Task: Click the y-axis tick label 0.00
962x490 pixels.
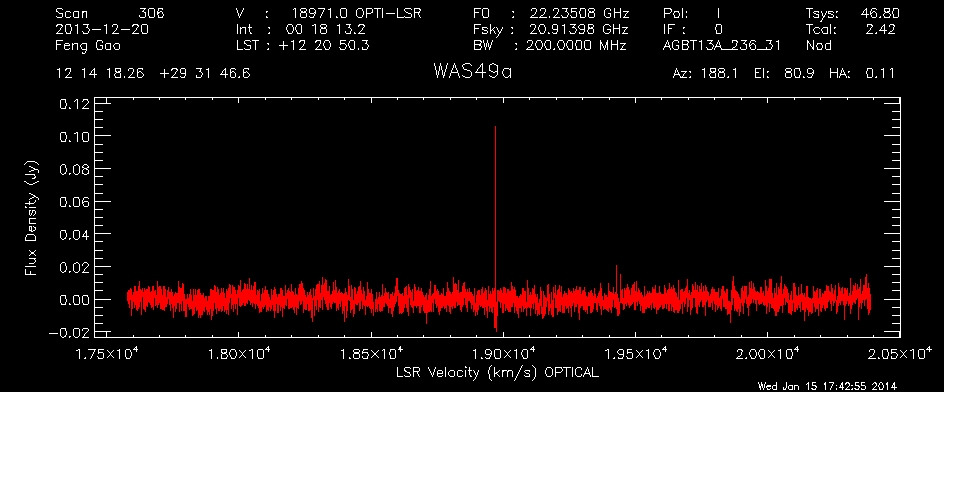Action: coord(74,301)
